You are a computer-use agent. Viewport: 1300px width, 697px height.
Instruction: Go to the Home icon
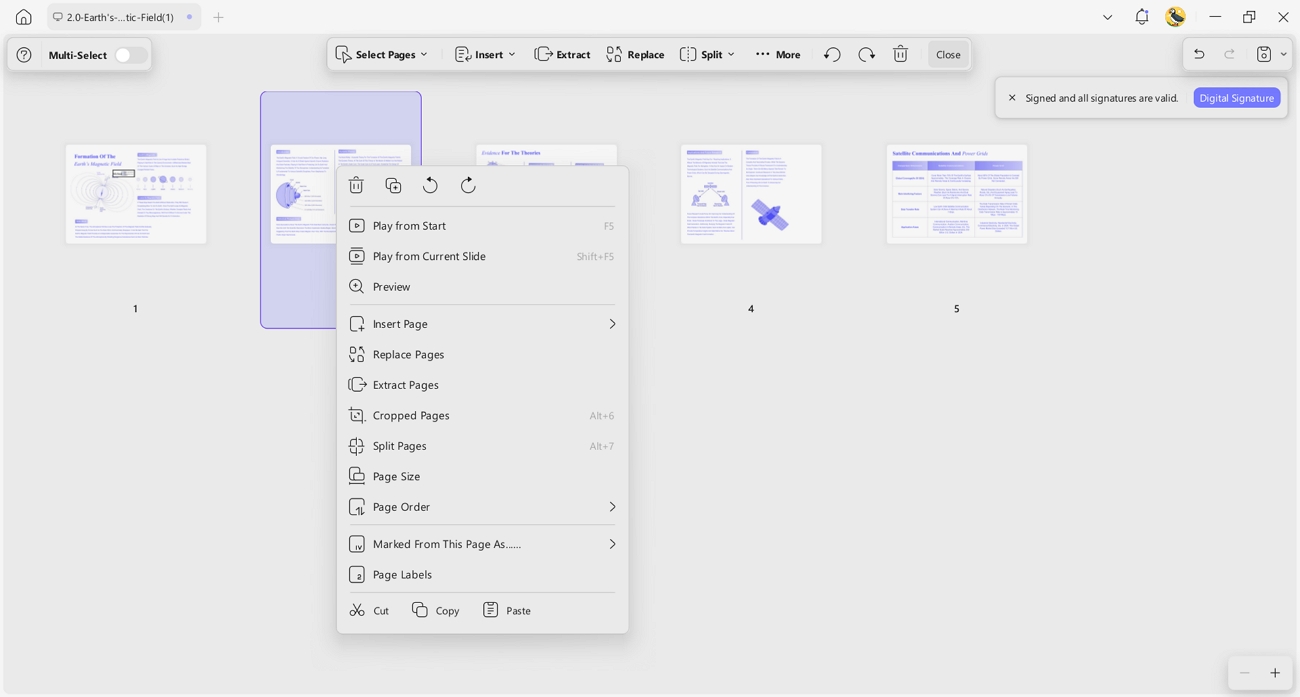coord(23,17)
